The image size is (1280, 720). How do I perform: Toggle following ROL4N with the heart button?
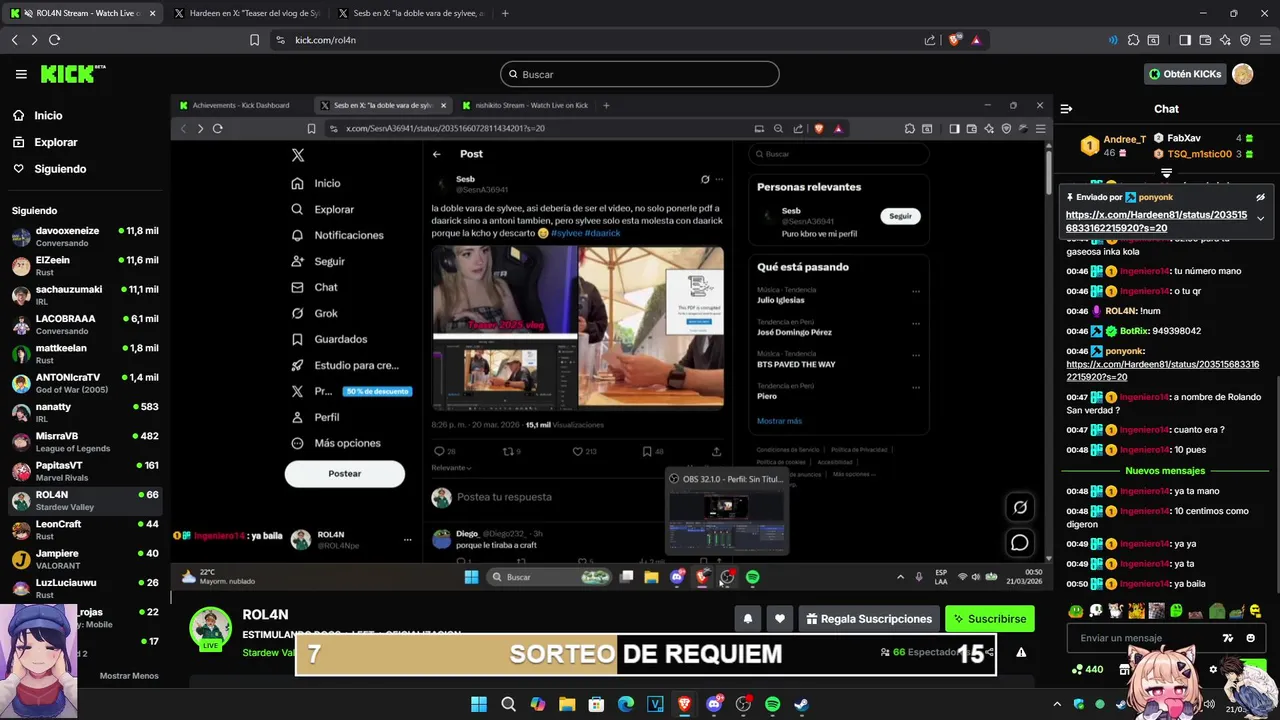[780, 619]
